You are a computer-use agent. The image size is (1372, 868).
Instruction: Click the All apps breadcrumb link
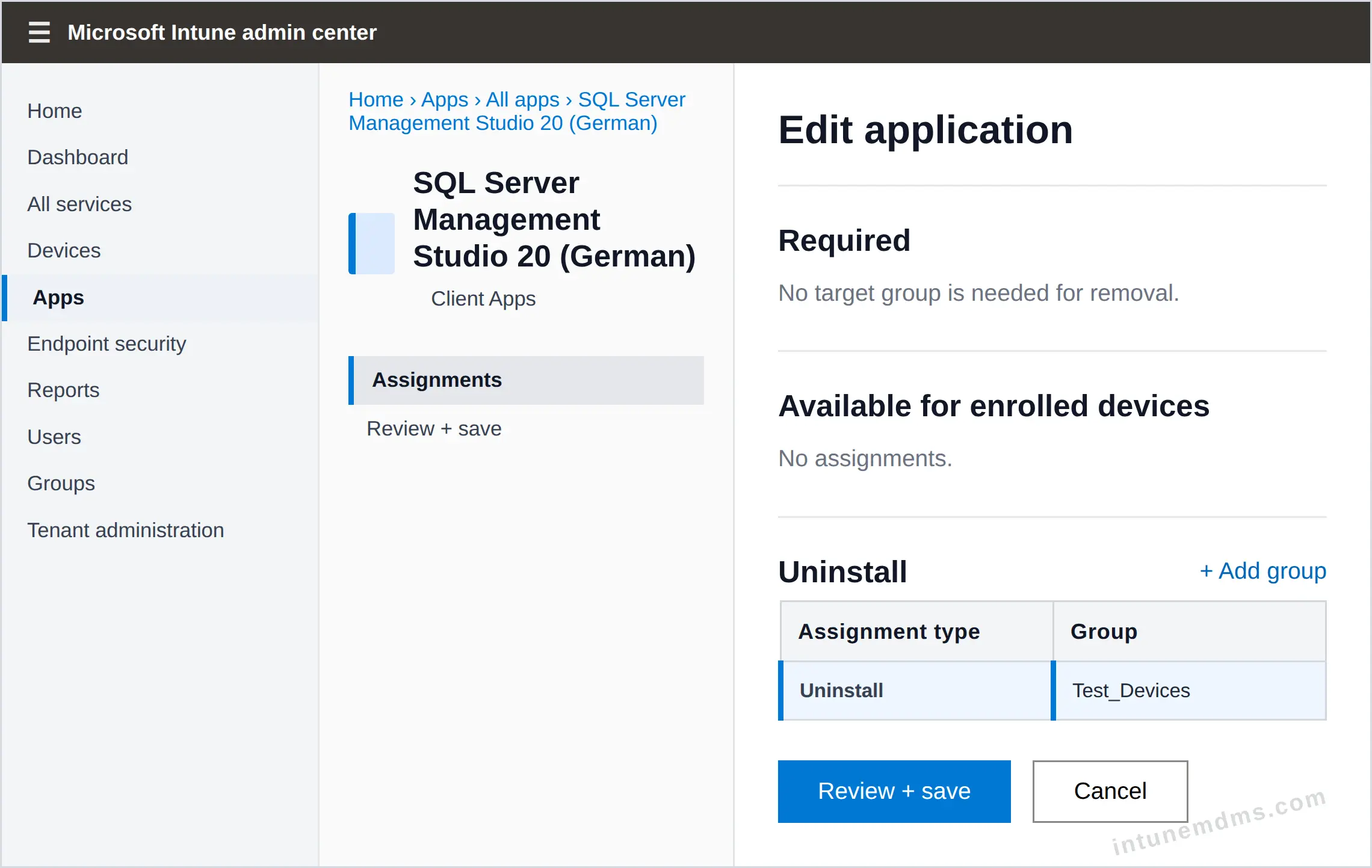(x=523, y=99)
